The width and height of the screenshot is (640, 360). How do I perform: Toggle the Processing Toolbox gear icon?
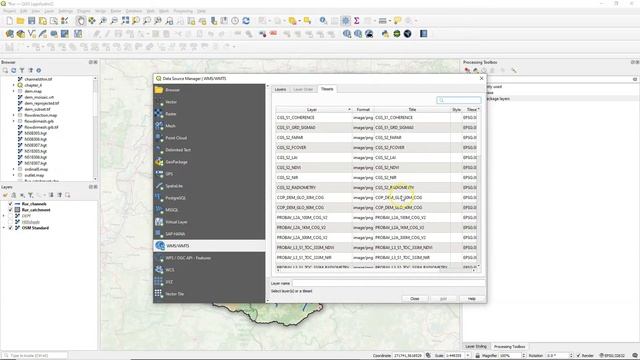click(x=345, y=21)
